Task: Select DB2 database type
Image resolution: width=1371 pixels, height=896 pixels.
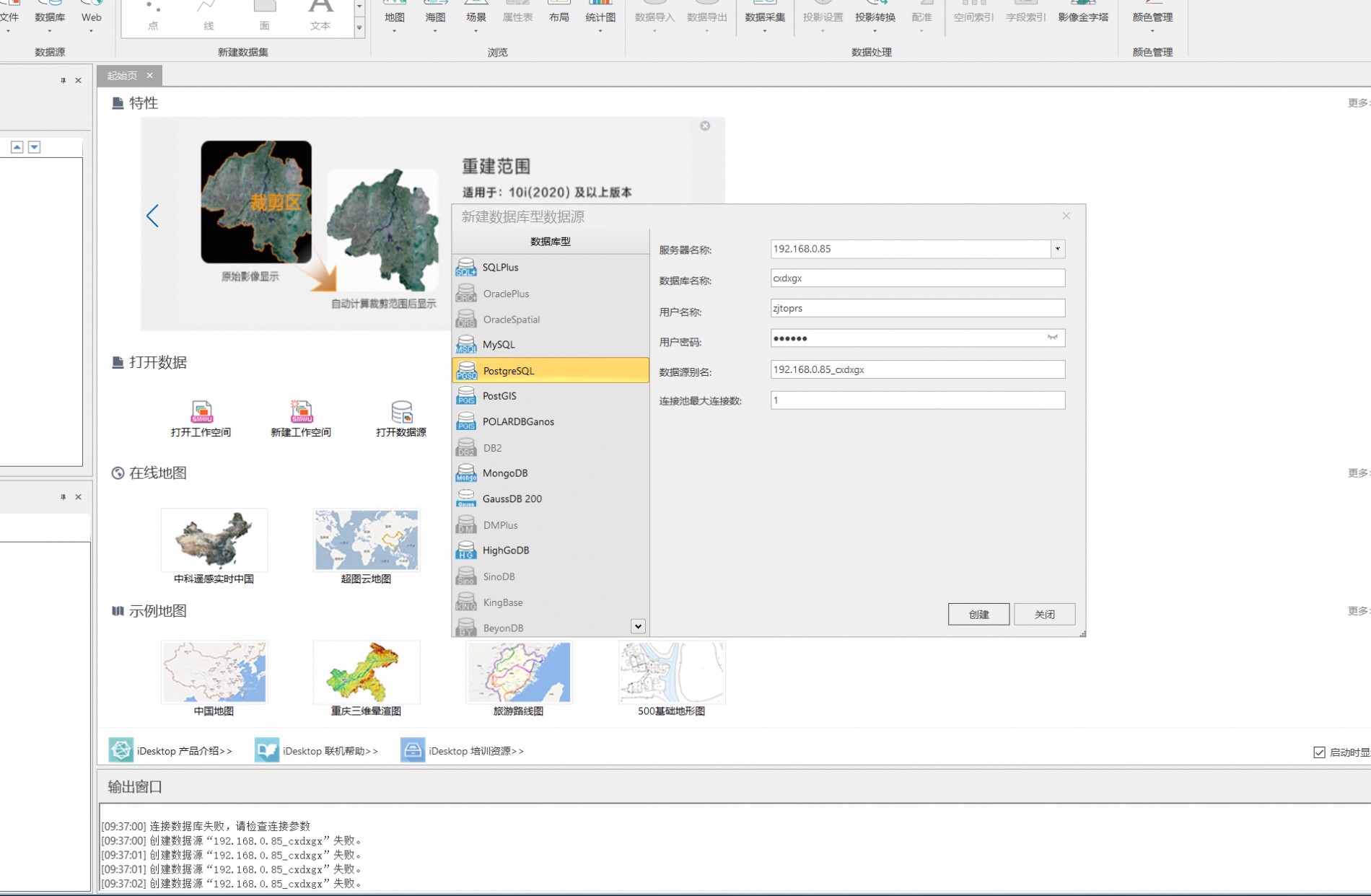Action: [x=551, y=448]
